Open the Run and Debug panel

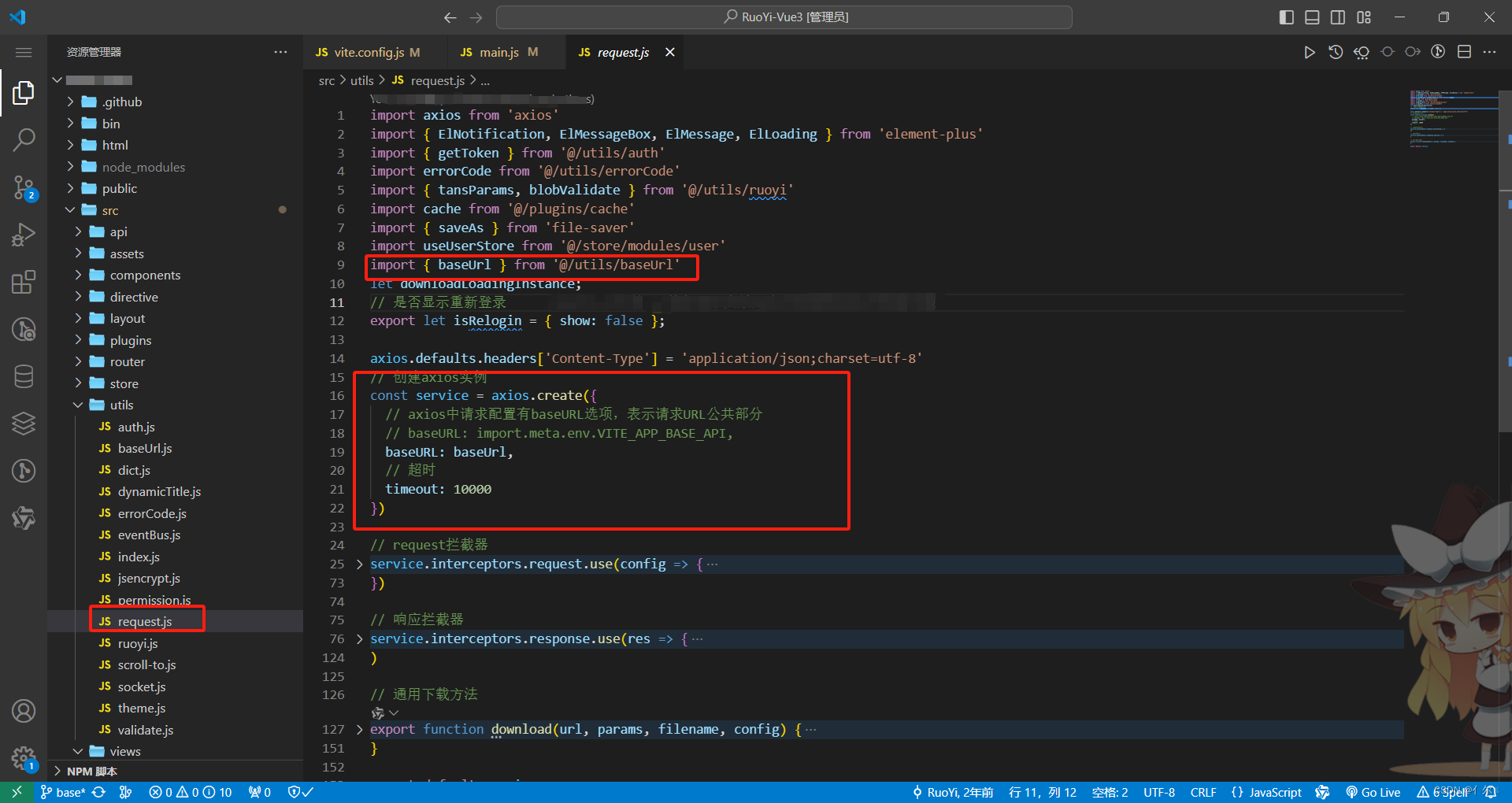24,234
